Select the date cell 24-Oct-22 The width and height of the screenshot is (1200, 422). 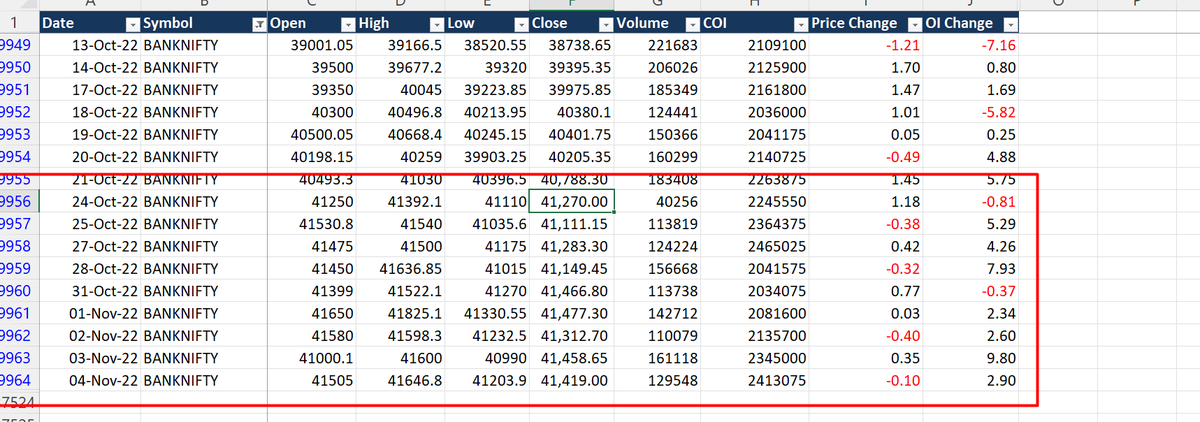[105, 202]
